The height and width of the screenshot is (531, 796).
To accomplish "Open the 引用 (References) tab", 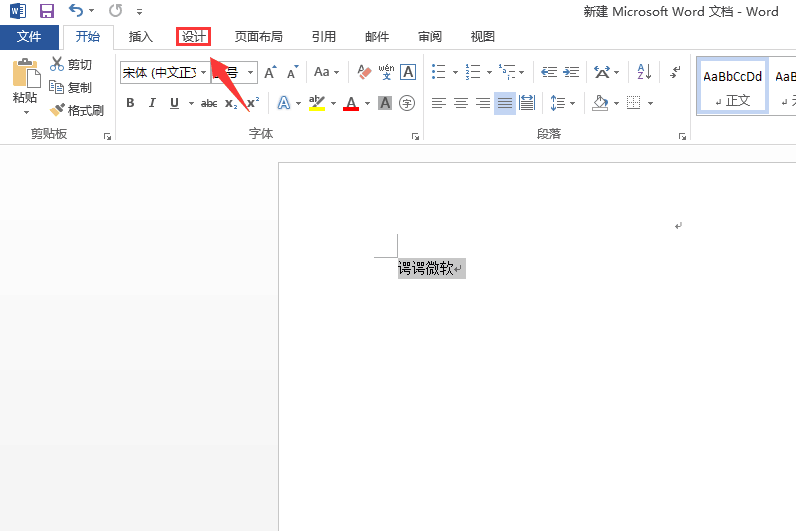I will tap(324, 37).
